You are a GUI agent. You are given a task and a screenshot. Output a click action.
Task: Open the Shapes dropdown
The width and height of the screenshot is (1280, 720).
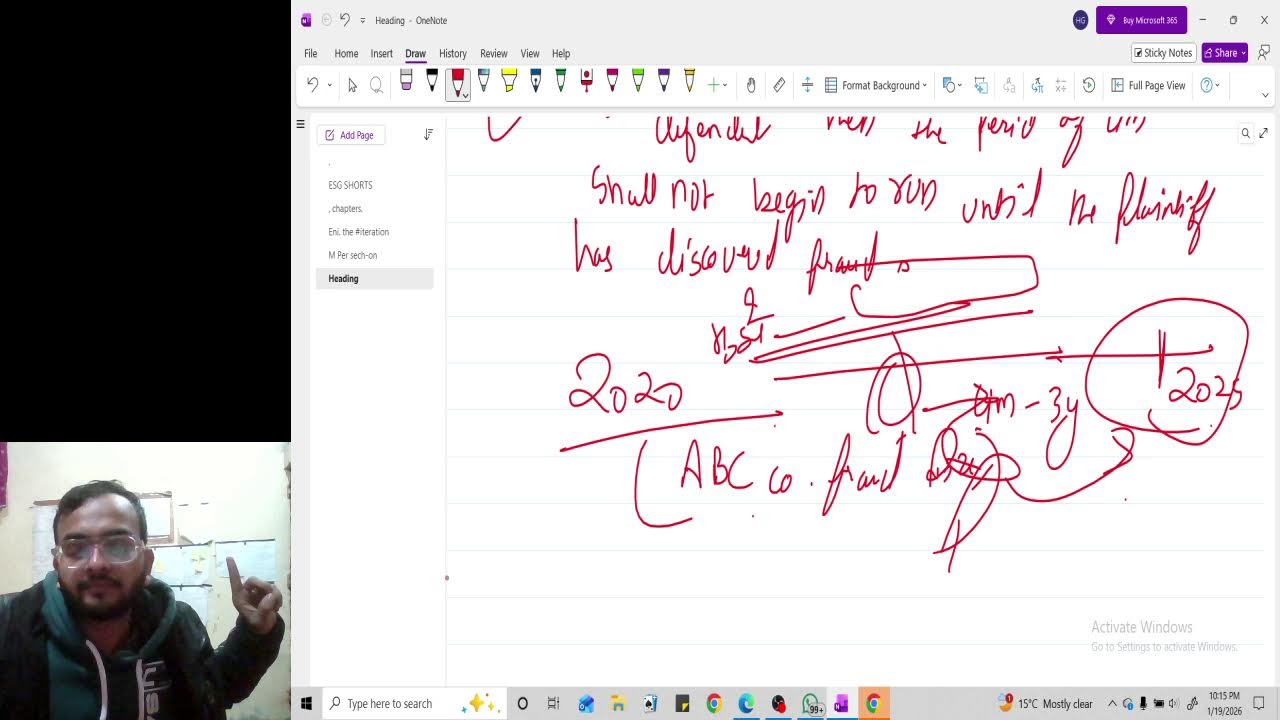[x=952, y=85]
